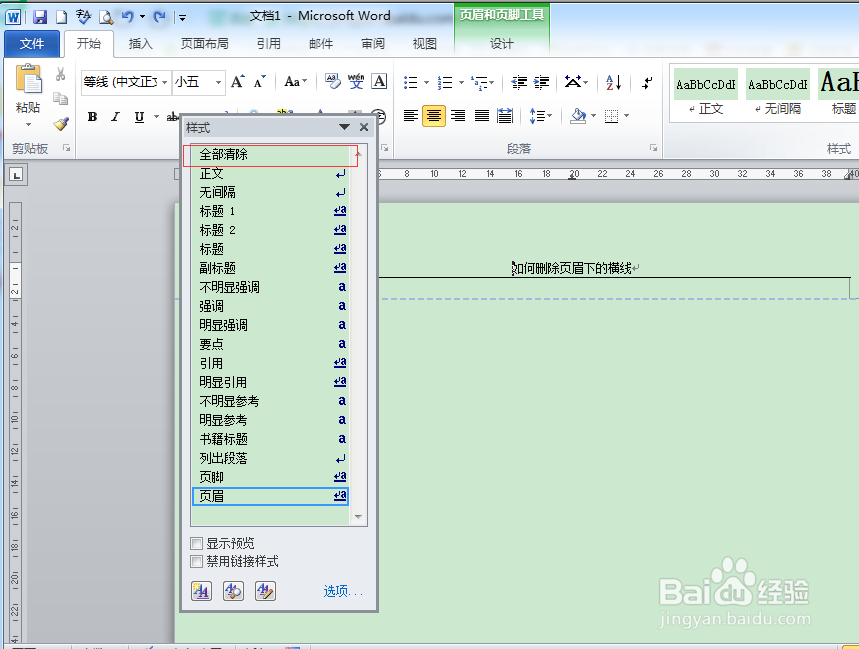859x649 pixels.
Task: Expand the line spacing options
Action: [549, 116]
